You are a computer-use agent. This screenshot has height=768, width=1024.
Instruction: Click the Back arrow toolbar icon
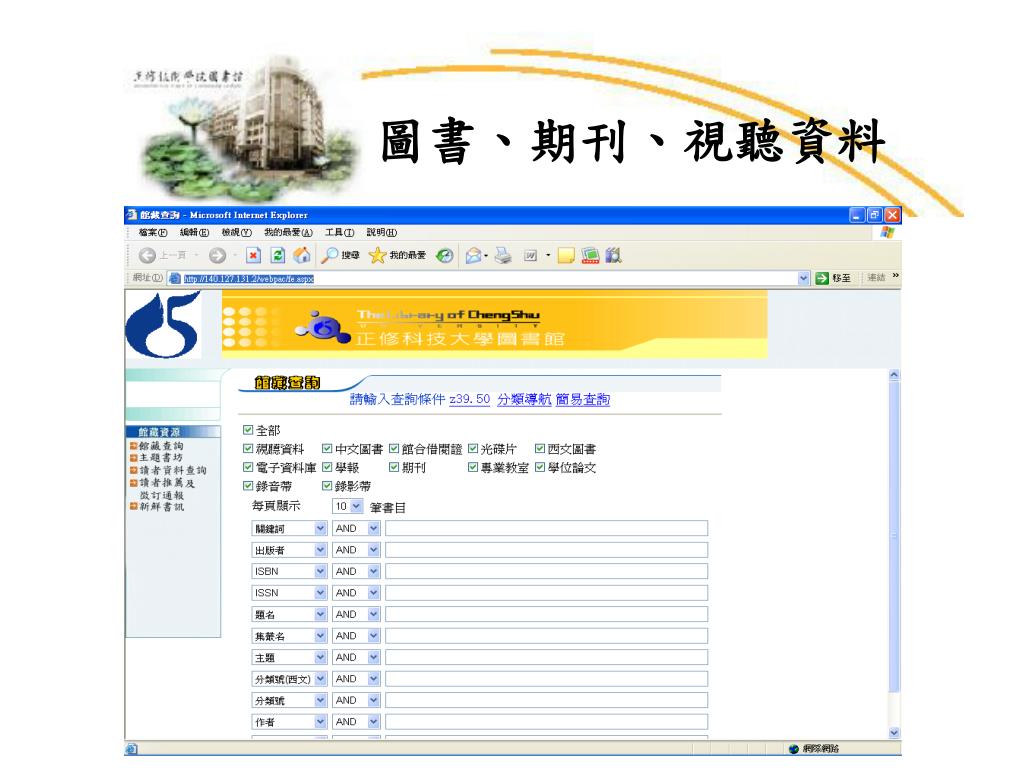(x=148, y=256)
